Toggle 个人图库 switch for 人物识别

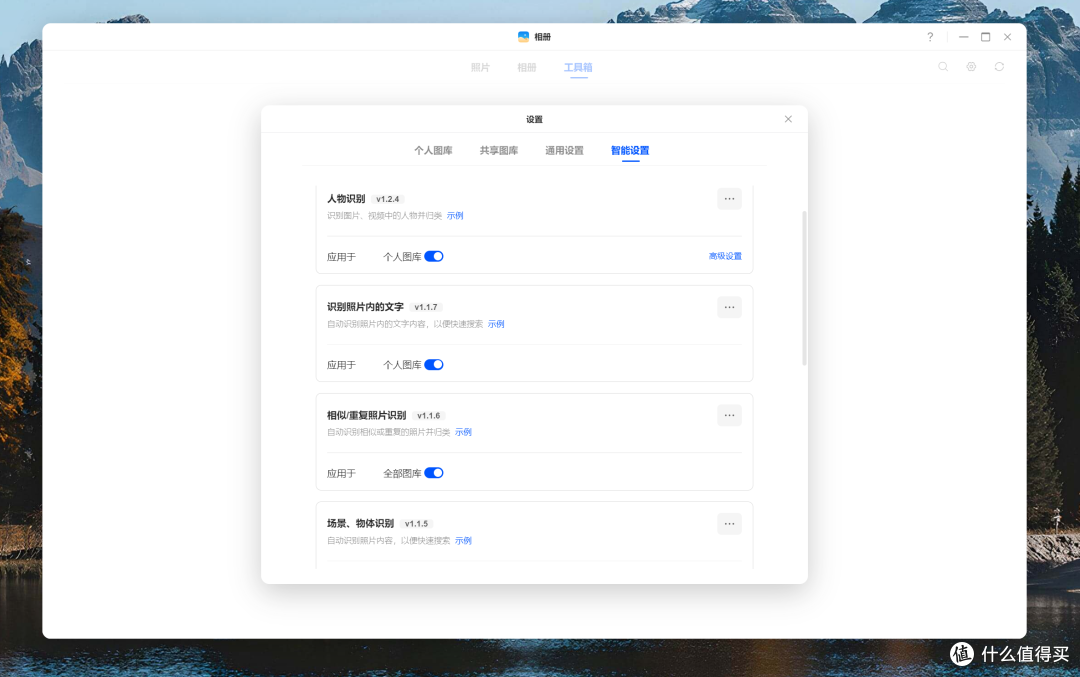click(x=434, y=256)
